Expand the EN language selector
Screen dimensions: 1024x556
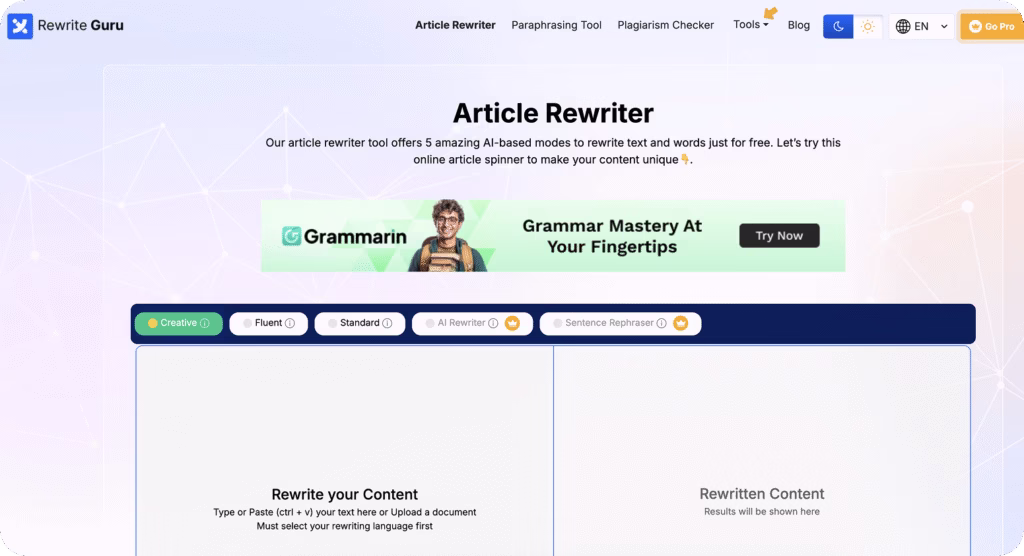tap(921, 27)
